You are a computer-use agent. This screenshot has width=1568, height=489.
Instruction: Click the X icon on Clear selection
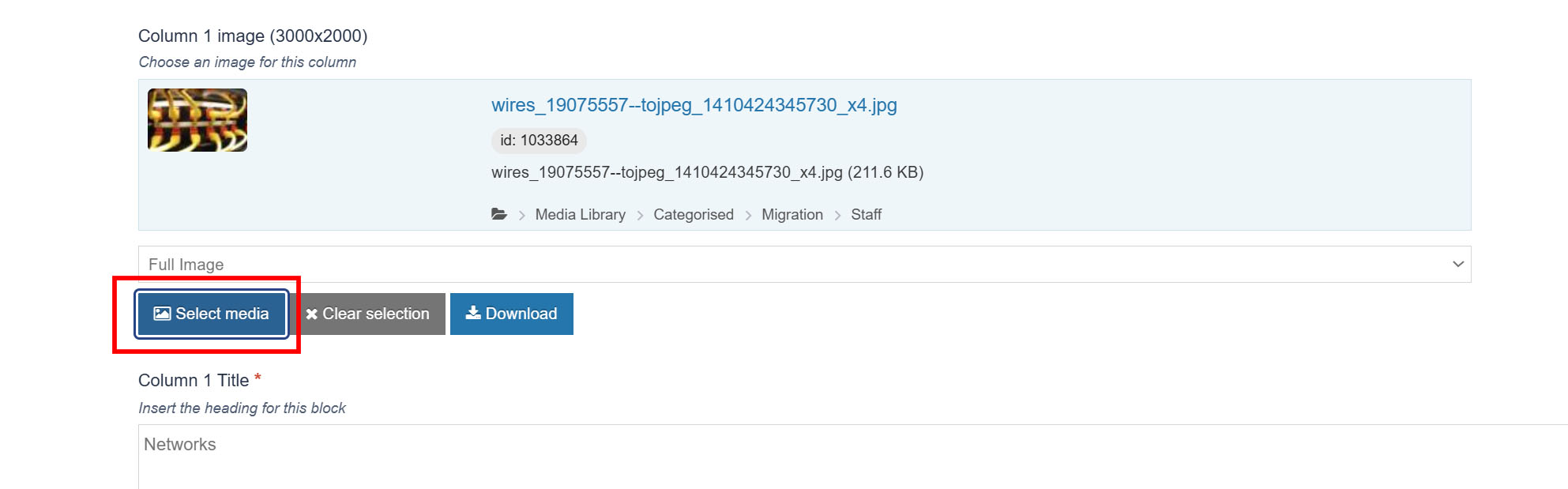pyautogui.click(x=312, y=314)
